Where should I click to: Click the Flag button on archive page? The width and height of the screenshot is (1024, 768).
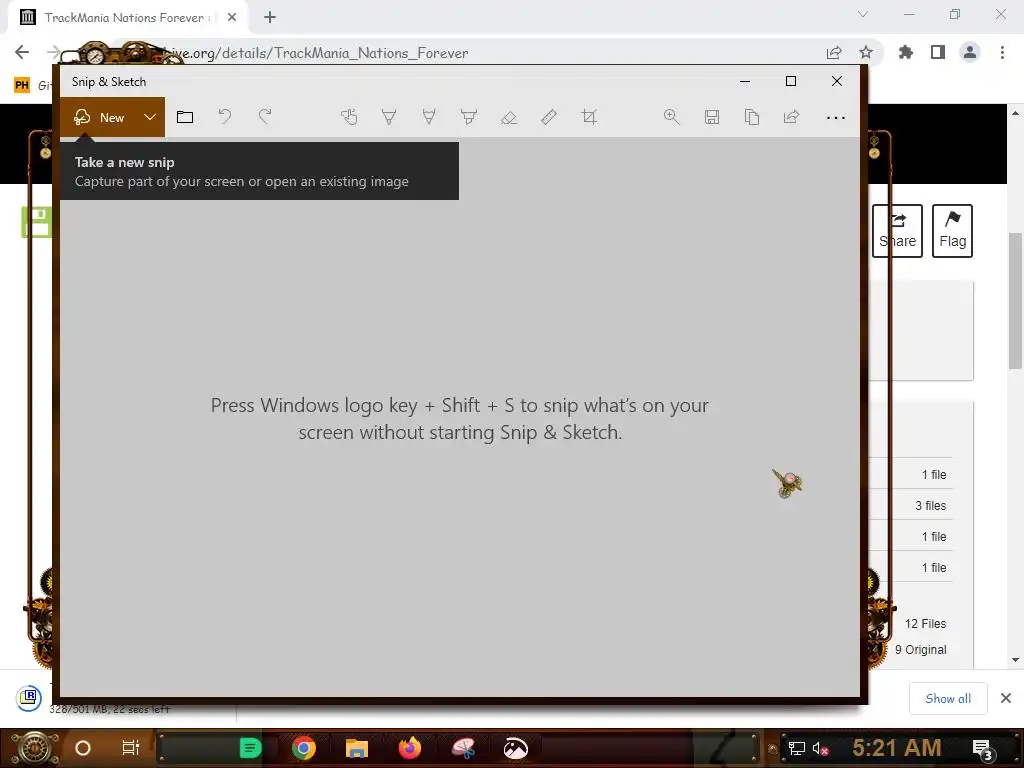click(952, 231)
